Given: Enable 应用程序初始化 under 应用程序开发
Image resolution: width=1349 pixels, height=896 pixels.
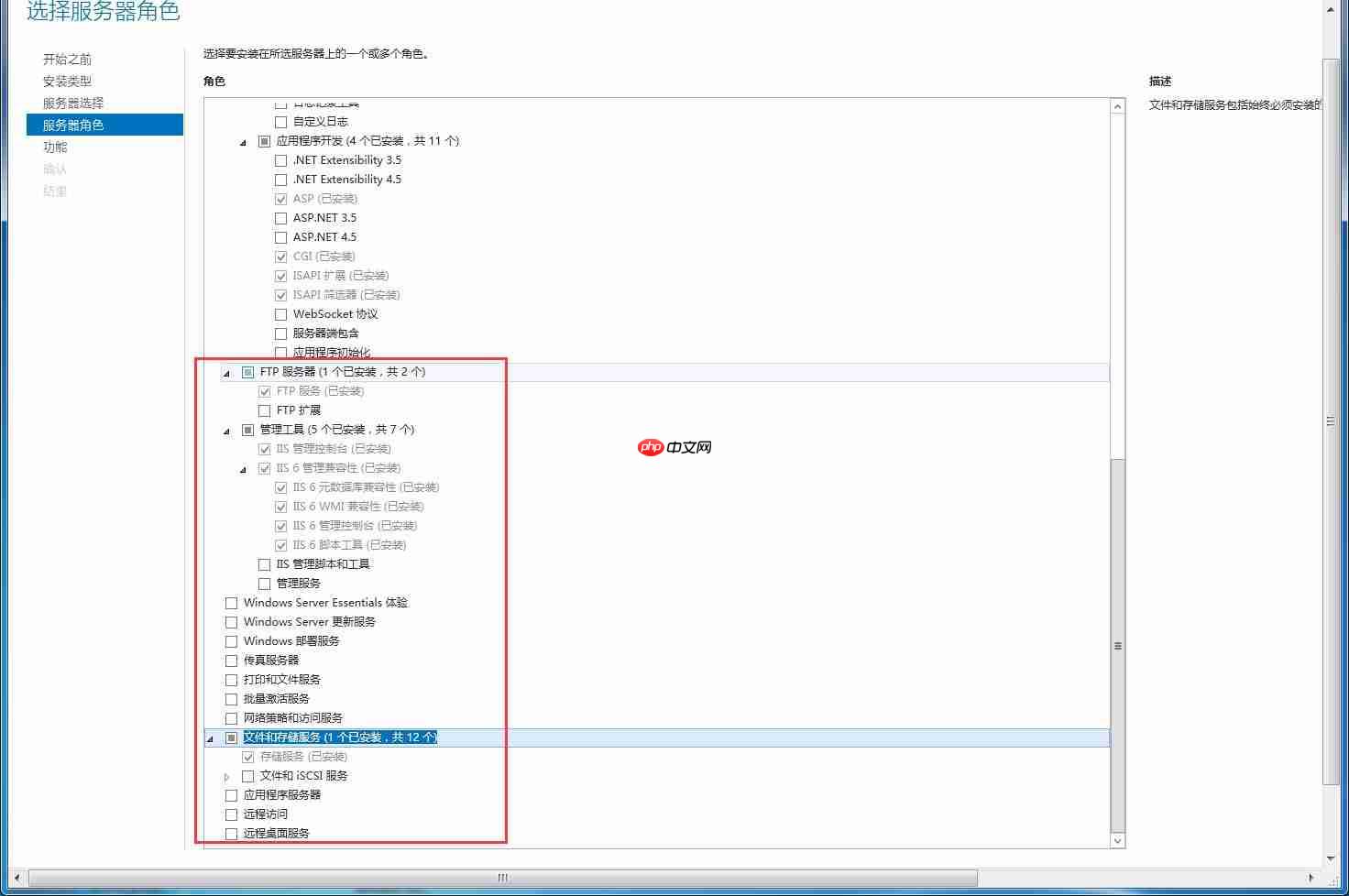Looking at the screenshot, I should point(280,352).
